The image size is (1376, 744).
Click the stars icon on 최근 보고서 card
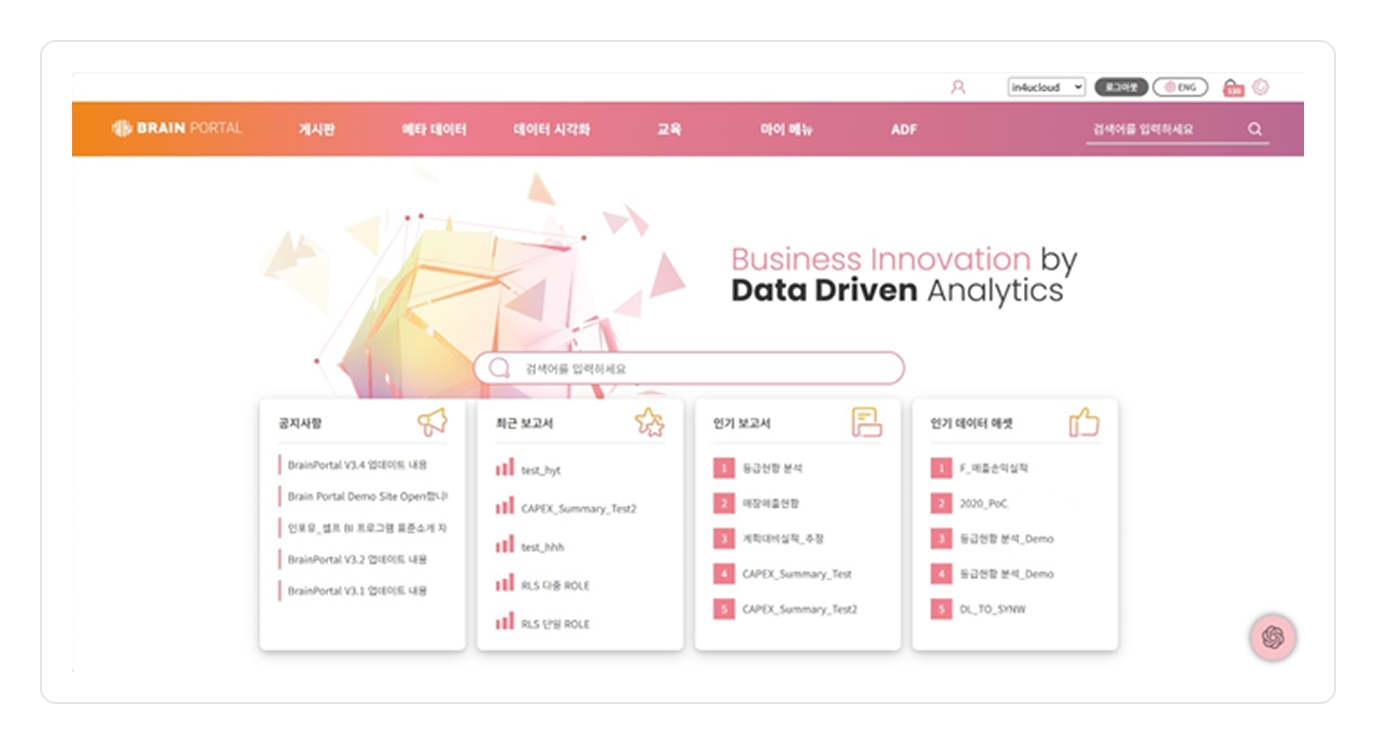(649, 423)
